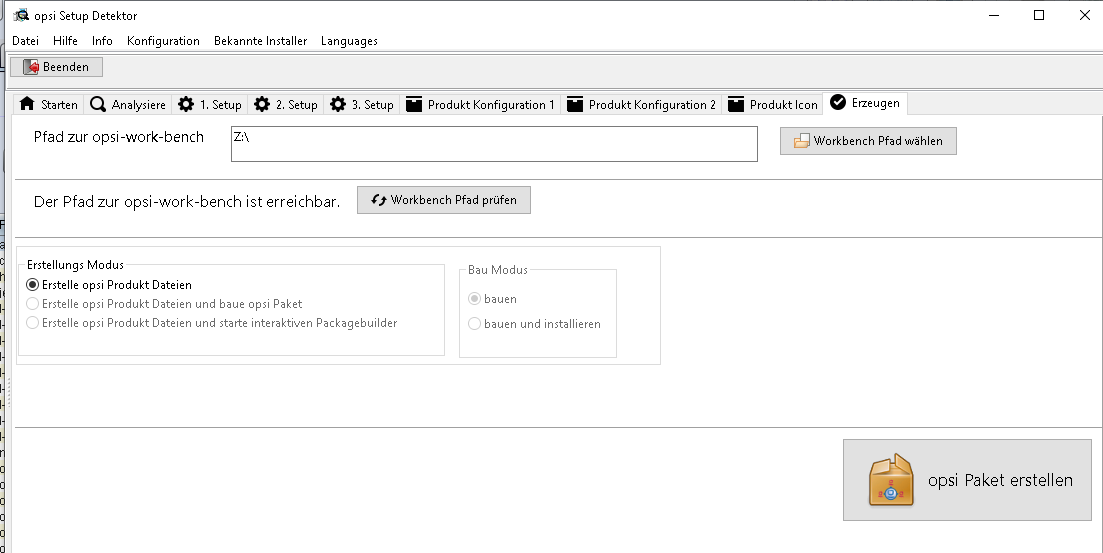Choose 'Erstelle opsi Produkt Dateien und baue opsi Paket'
Screen dimensions: 1103x553
coord(33,304)
